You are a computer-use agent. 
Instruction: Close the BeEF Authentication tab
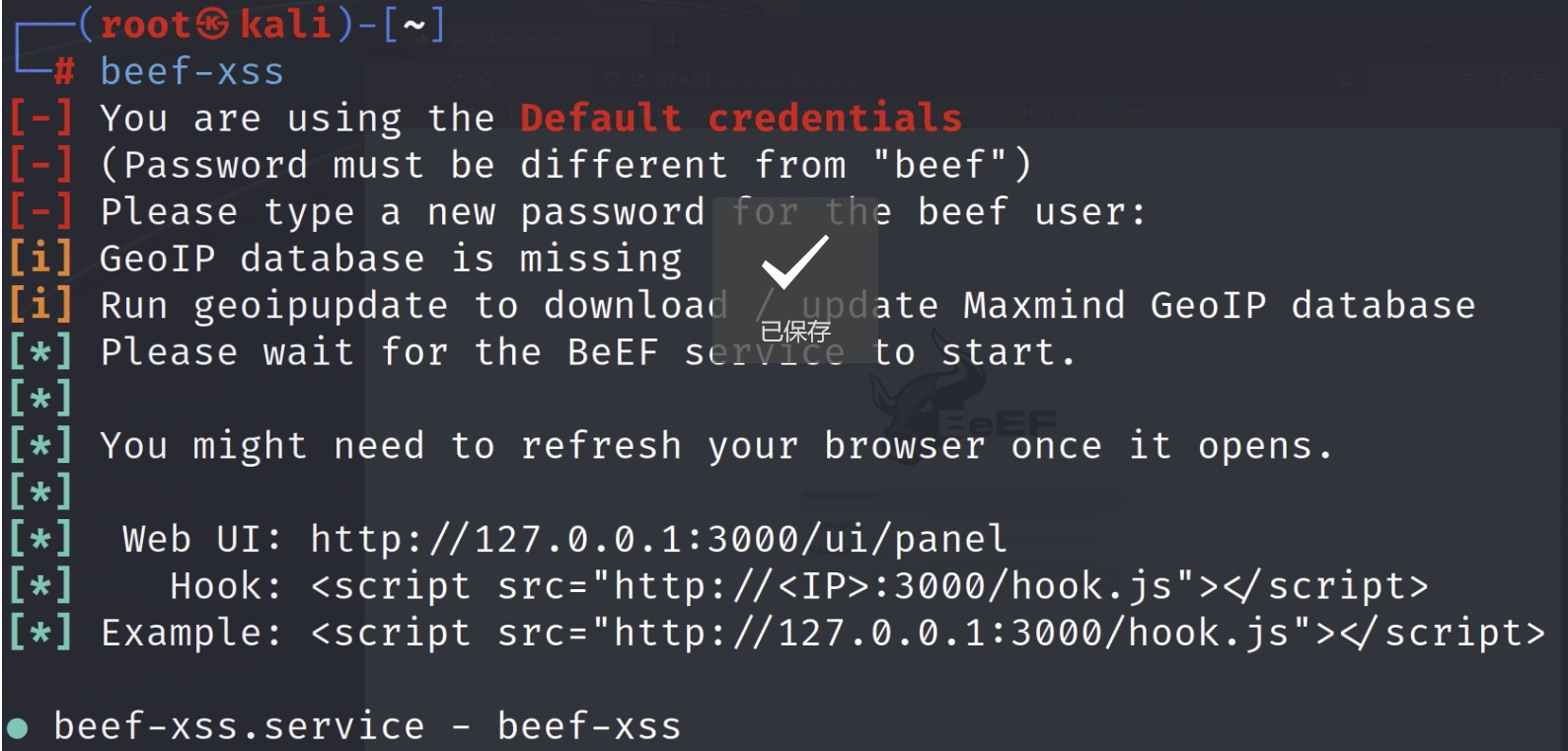[x=638, y=41]
